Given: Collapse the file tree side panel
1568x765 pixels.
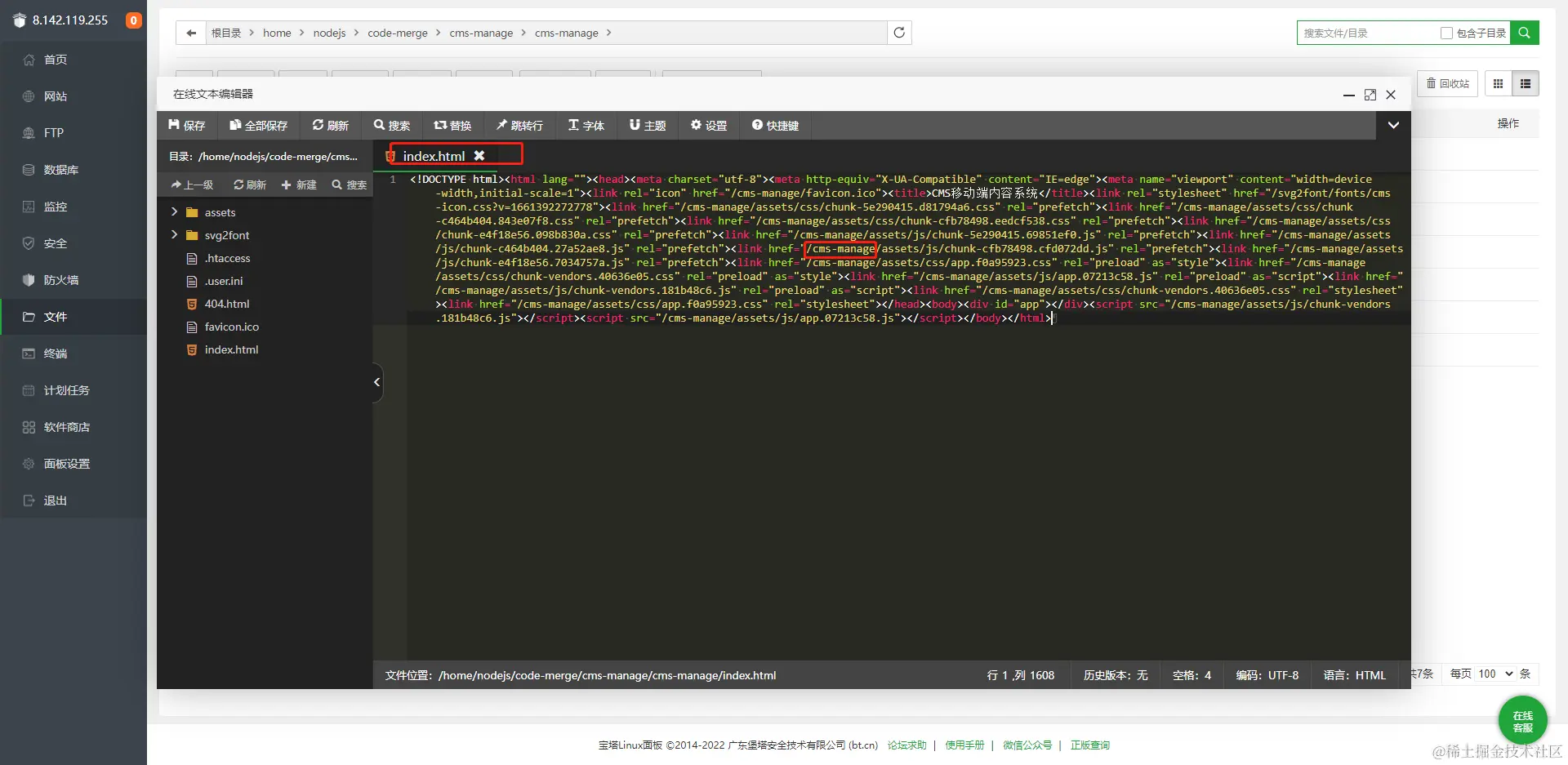Looking at the screenshot, I should click(377, 382).
